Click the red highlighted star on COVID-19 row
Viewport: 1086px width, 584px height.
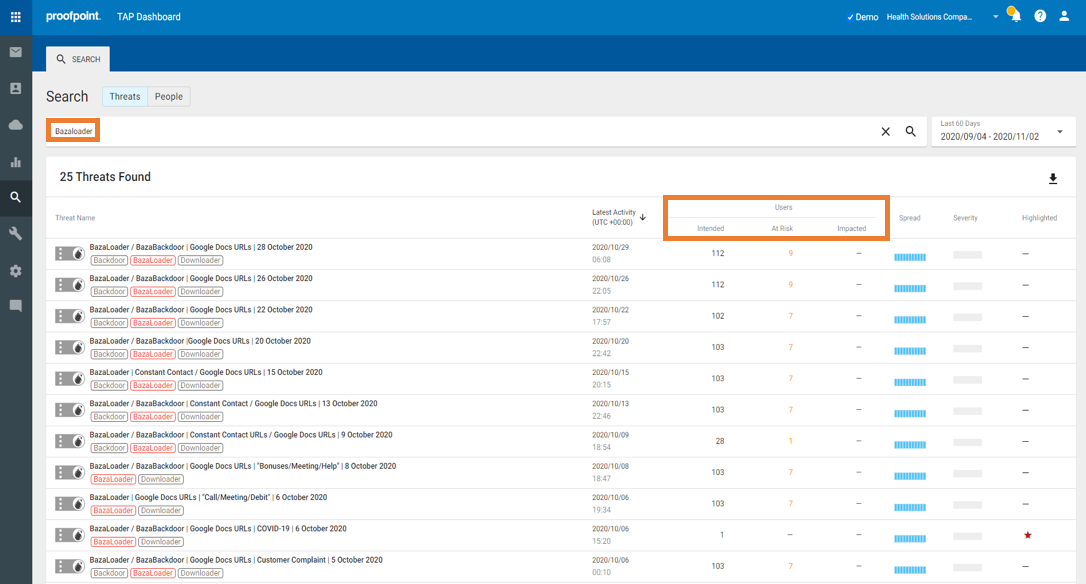[1028, 535]
